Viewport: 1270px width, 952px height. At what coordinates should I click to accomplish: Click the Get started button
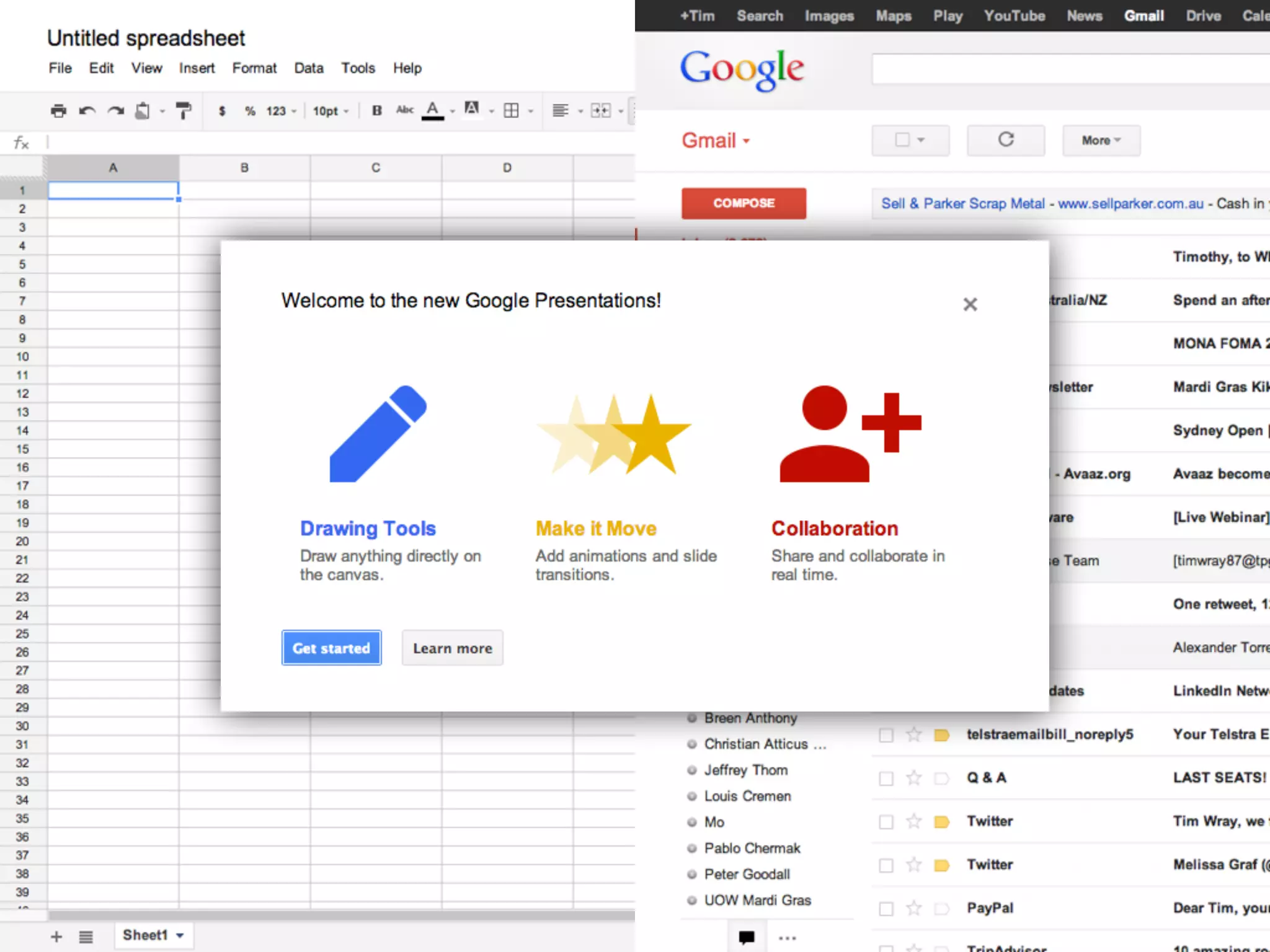[331, 648]
